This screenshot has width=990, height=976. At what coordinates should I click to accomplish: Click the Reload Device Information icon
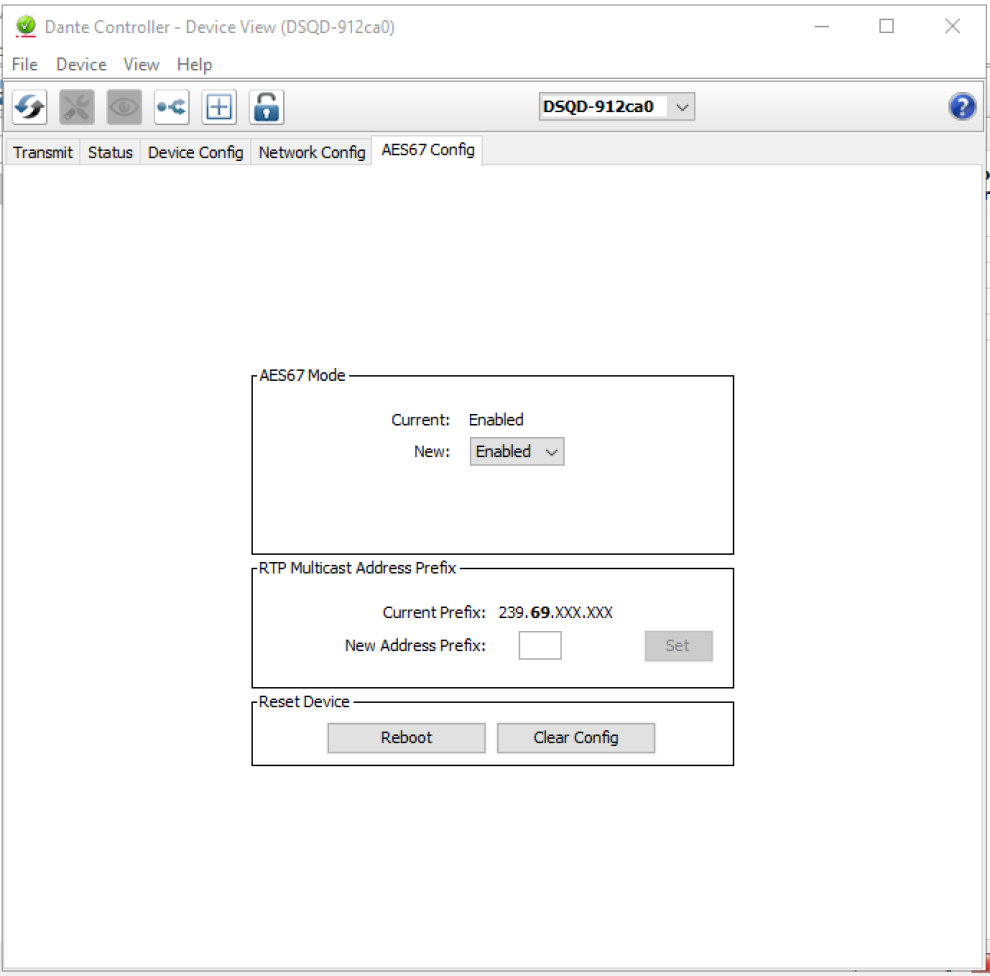tap(30, 107)
